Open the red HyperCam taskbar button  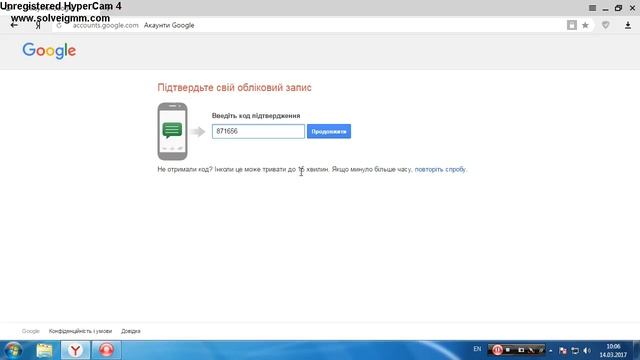coord(106,350)
